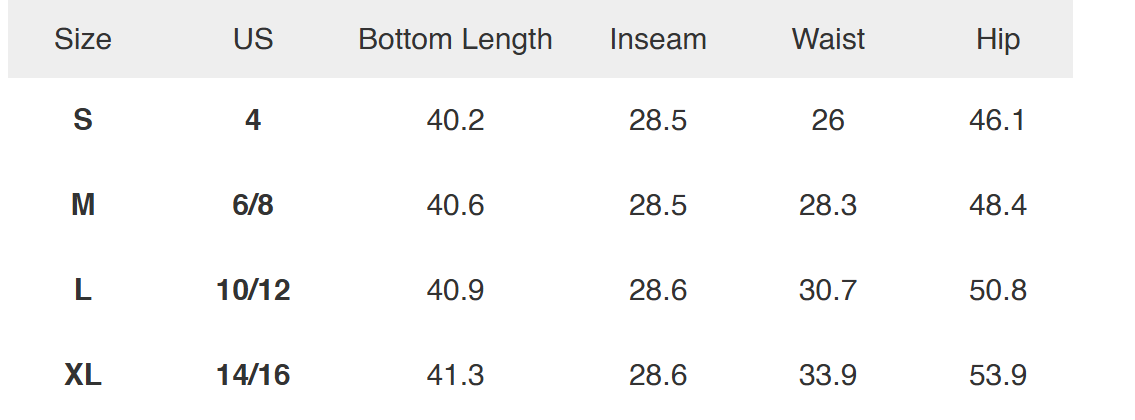Screen dimensions: 1135x420
Task: Click bottom length value 40.2
Action: [455, 121]
